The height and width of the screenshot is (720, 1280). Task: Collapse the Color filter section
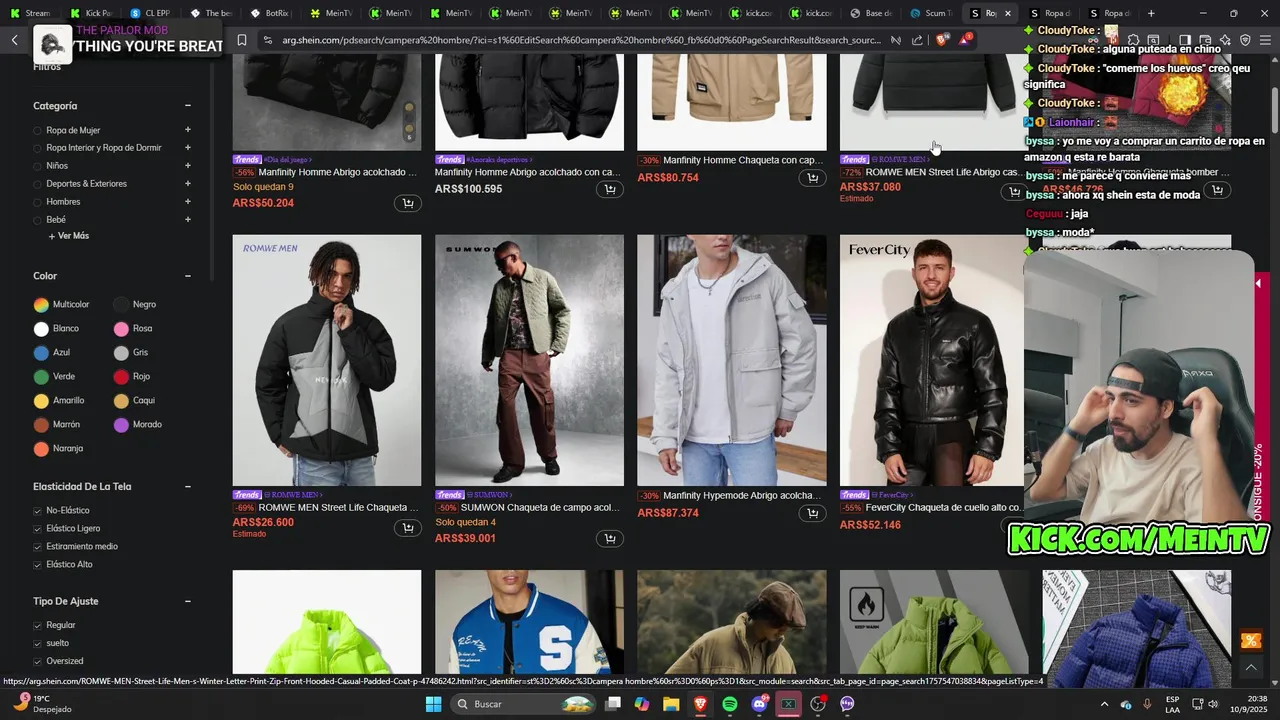click(187, 276)
